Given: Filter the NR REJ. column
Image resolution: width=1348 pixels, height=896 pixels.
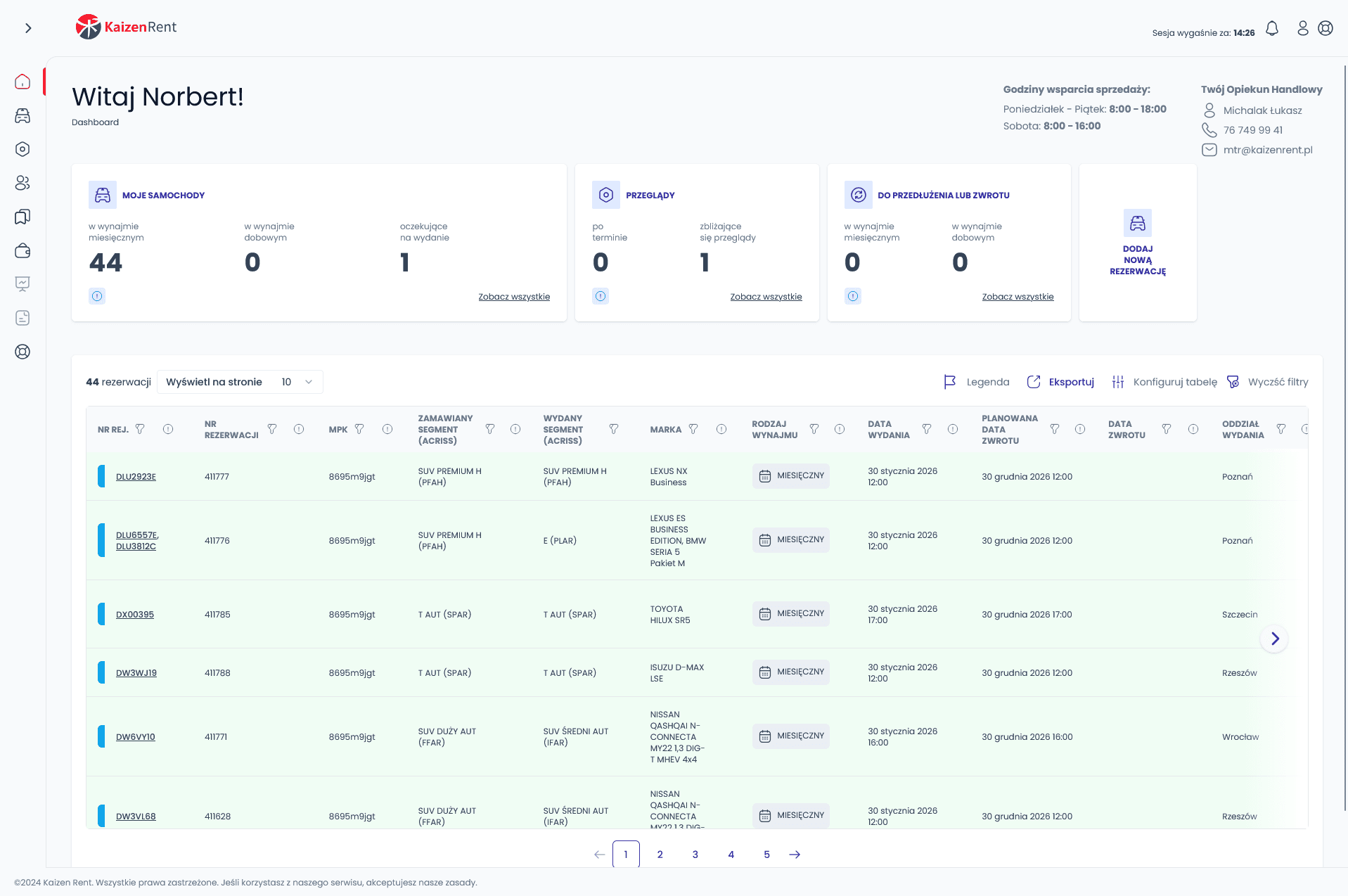Looking at the screenshot, I should point(140,429).
